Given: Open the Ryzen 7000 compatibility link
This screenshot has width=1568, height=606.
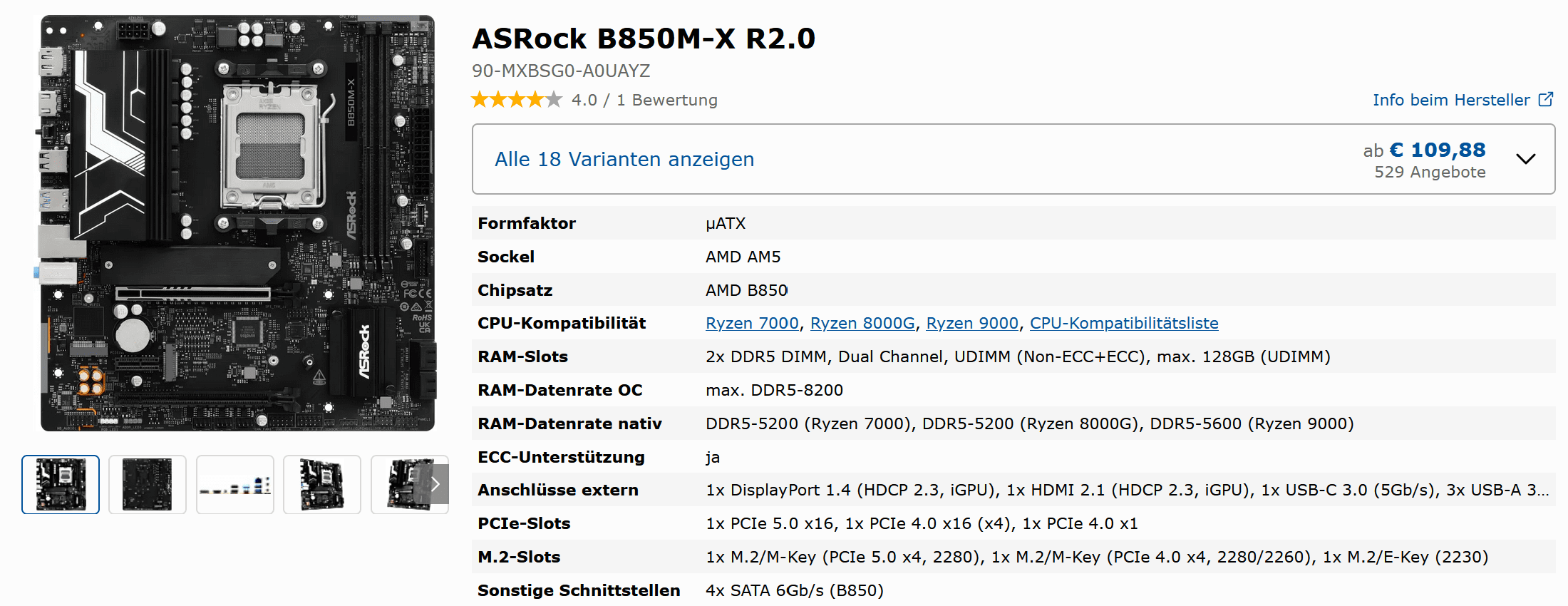Looking at the screenshot, I should pyautogui.click(x=752, y=324).
